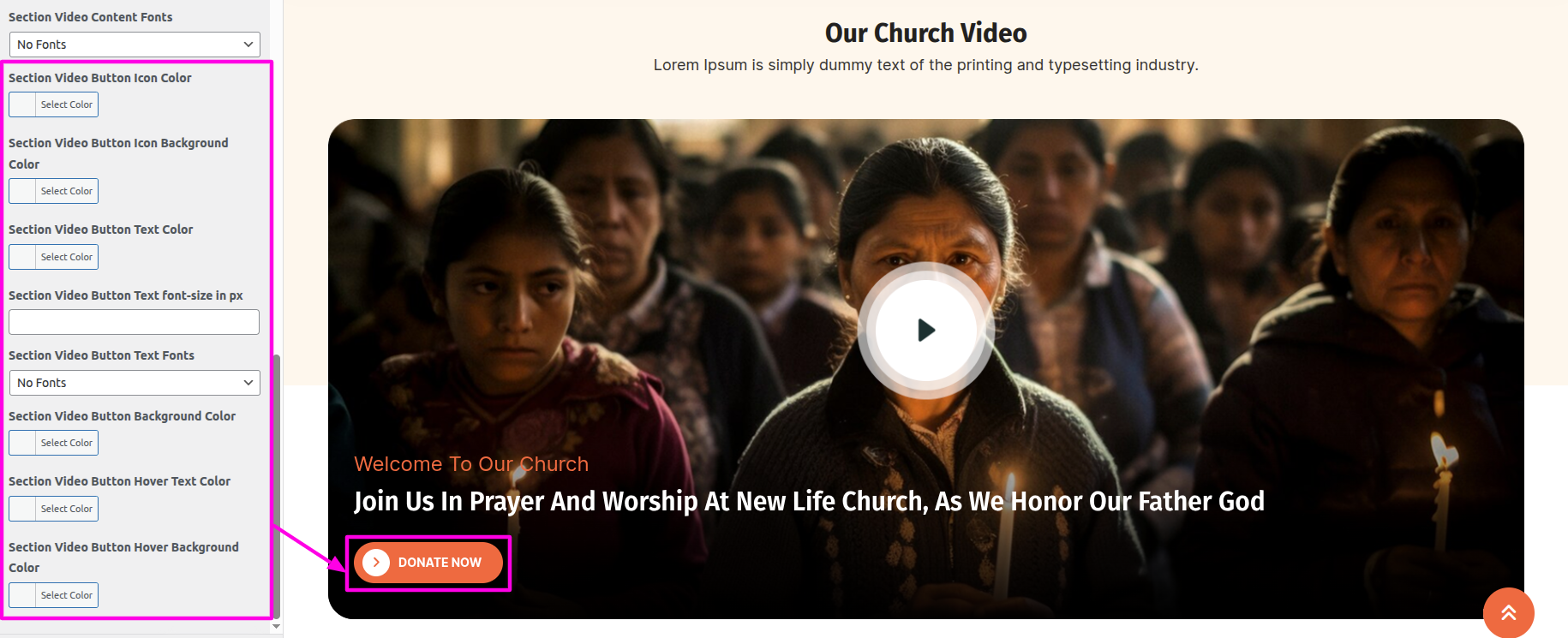Select Color for Video Button Text Color

coord(67,257)
